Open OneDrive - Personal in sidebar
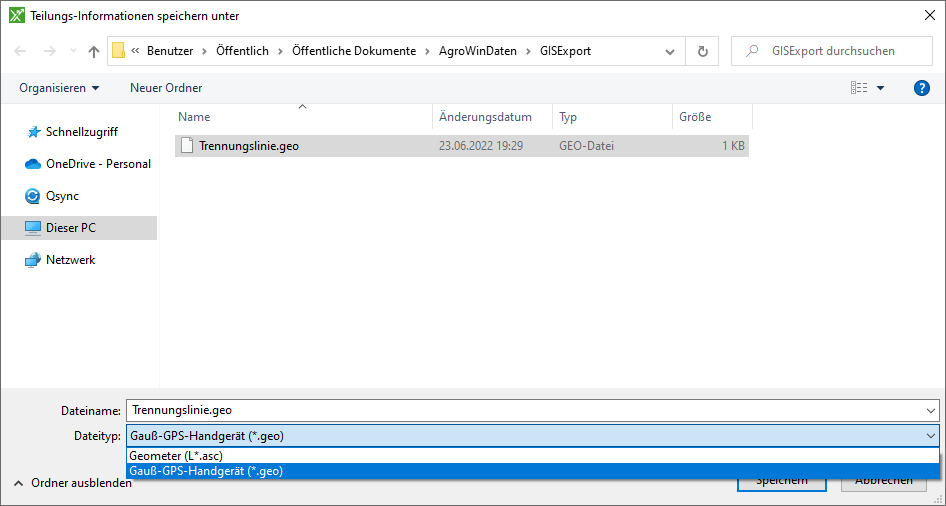The height and width of the screenshot is (506, 946). click(98, 164)
